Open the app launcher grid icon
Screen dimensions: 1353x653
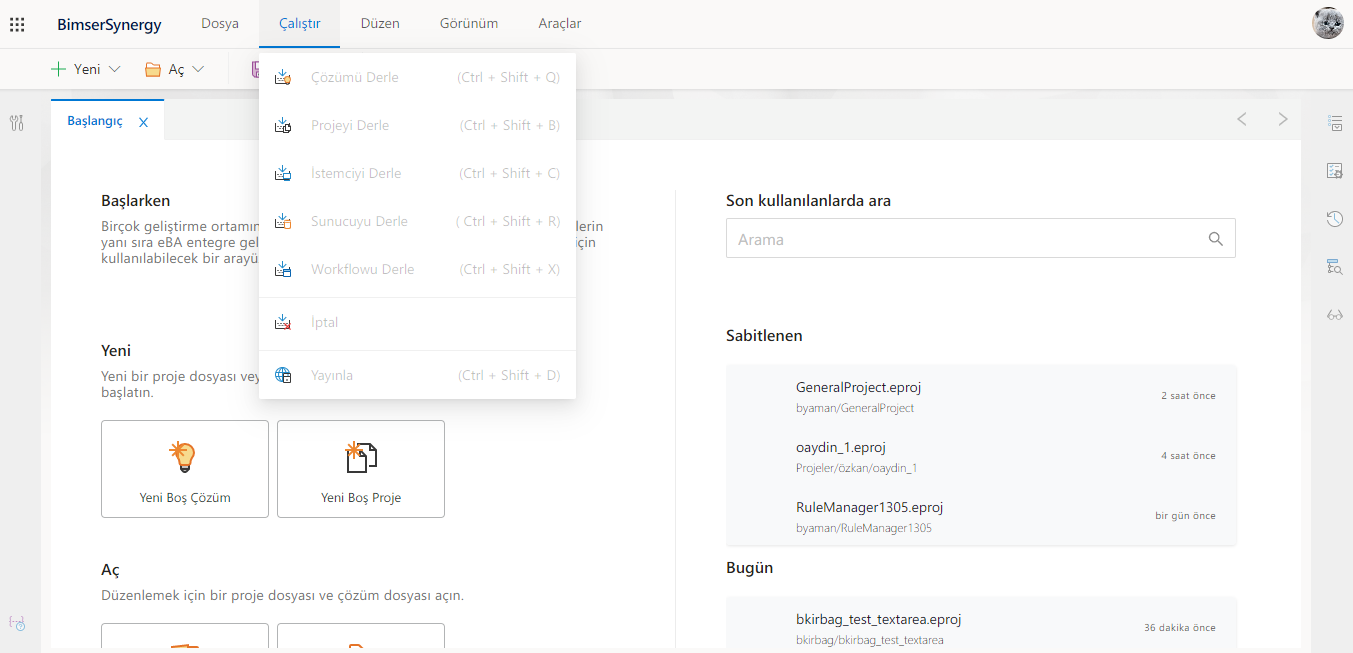(x=17, y=24)
